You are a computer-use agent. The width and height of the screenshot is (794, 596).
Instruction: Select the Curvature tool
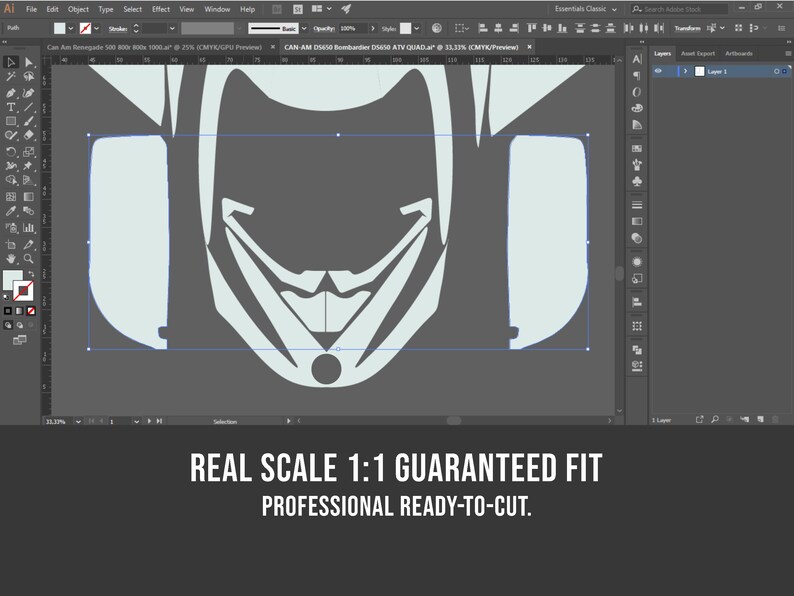29,93
